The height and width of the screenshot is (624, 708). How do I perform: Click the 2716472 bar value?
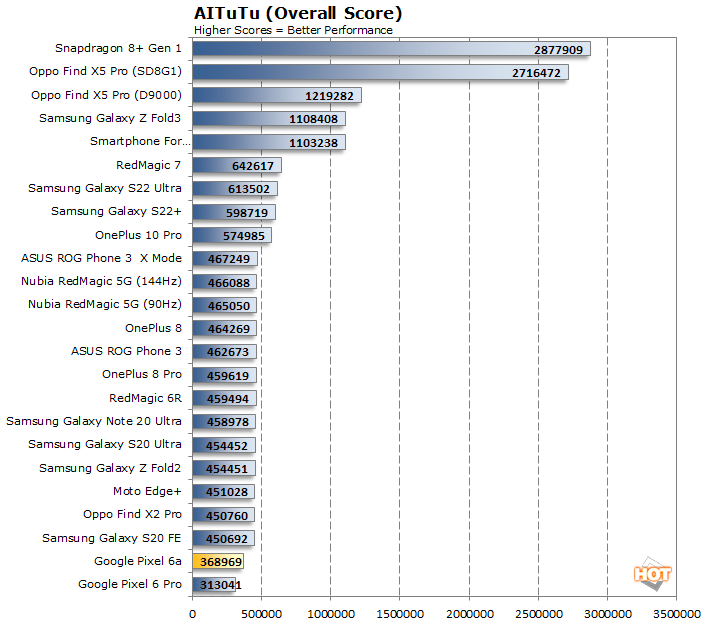(536, 73)
